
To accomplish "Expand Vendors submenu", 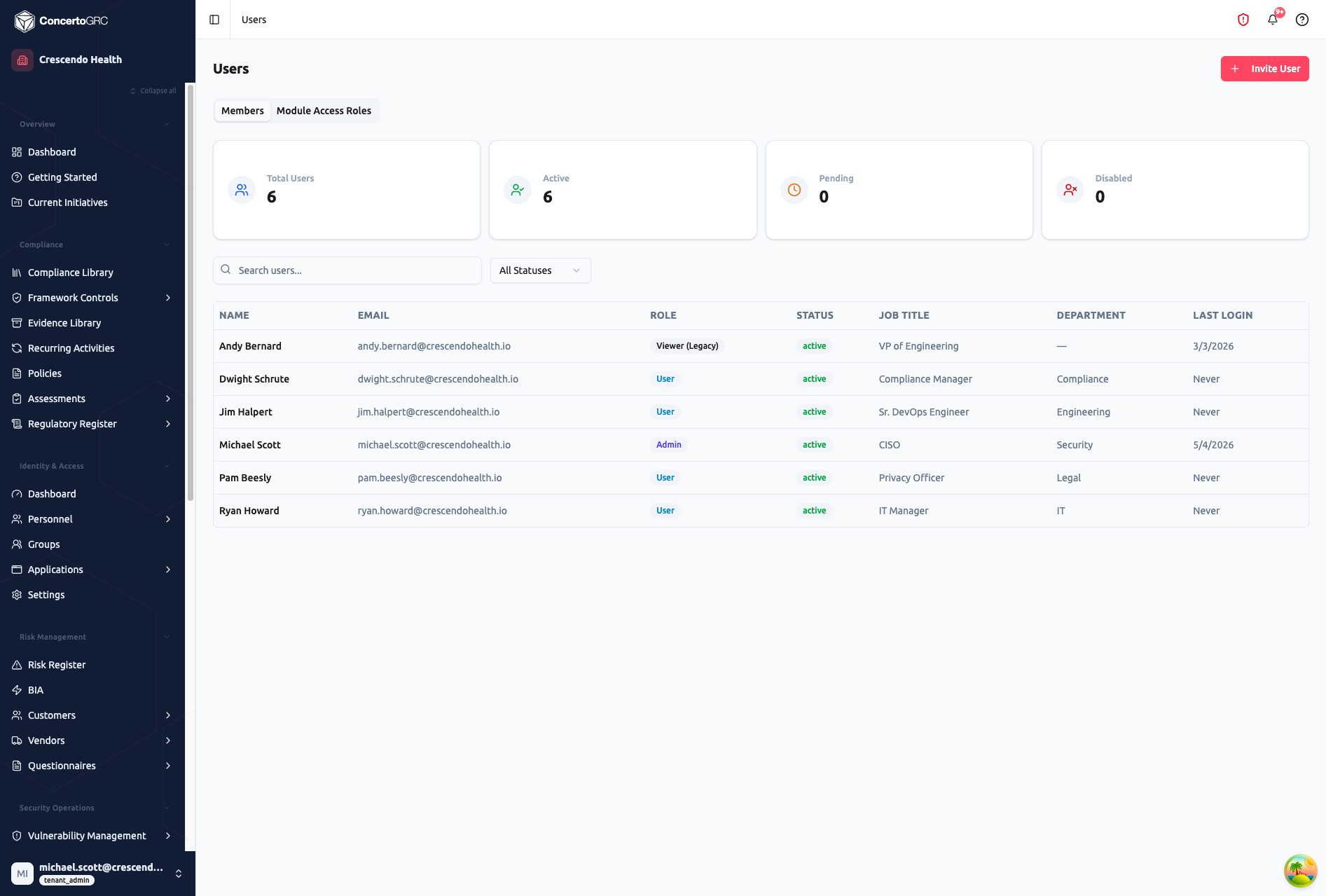I will coord(168,740).
